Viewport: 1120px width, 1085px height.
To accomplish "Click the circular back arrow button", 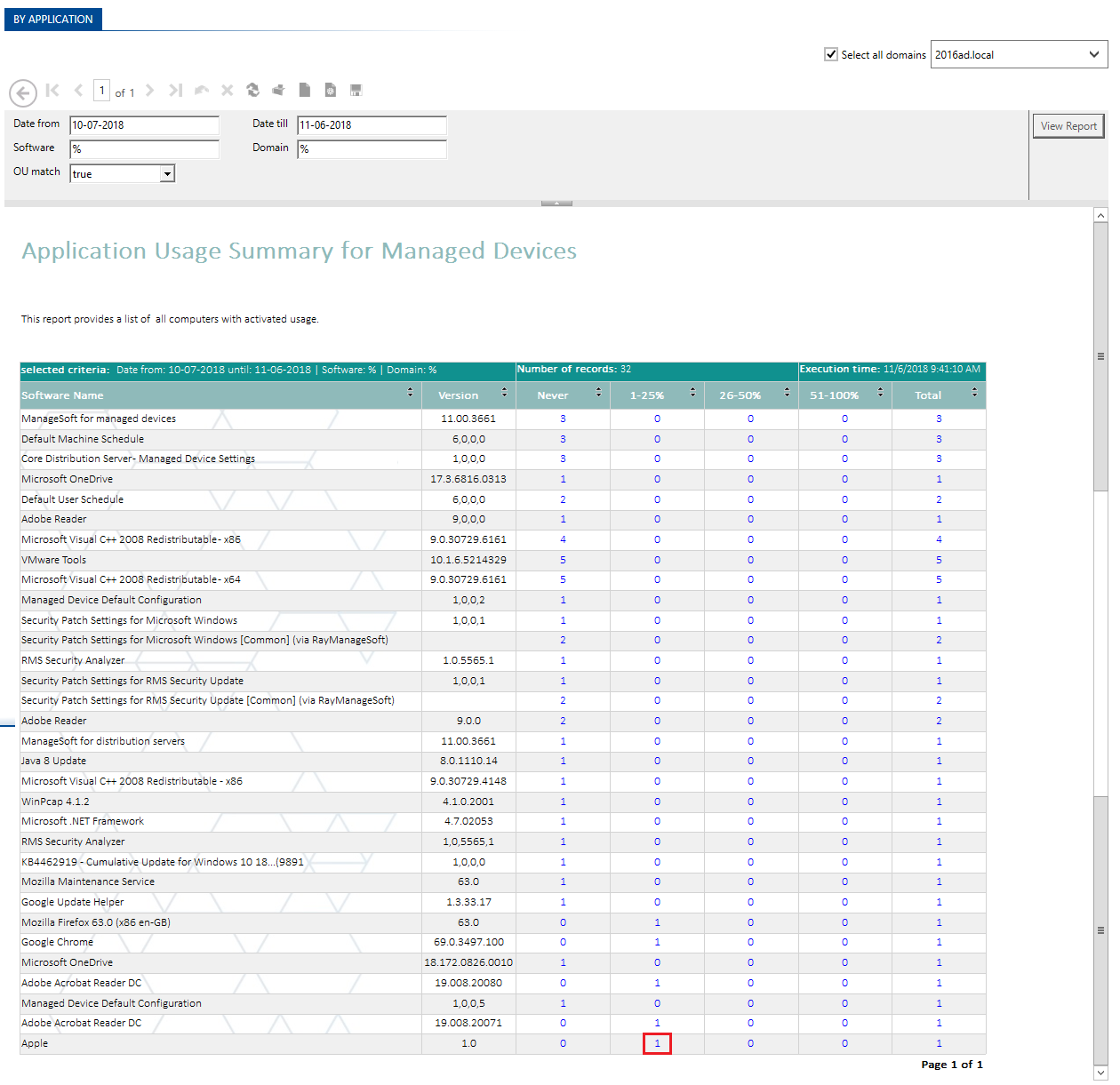I will (x=23, y=92).
